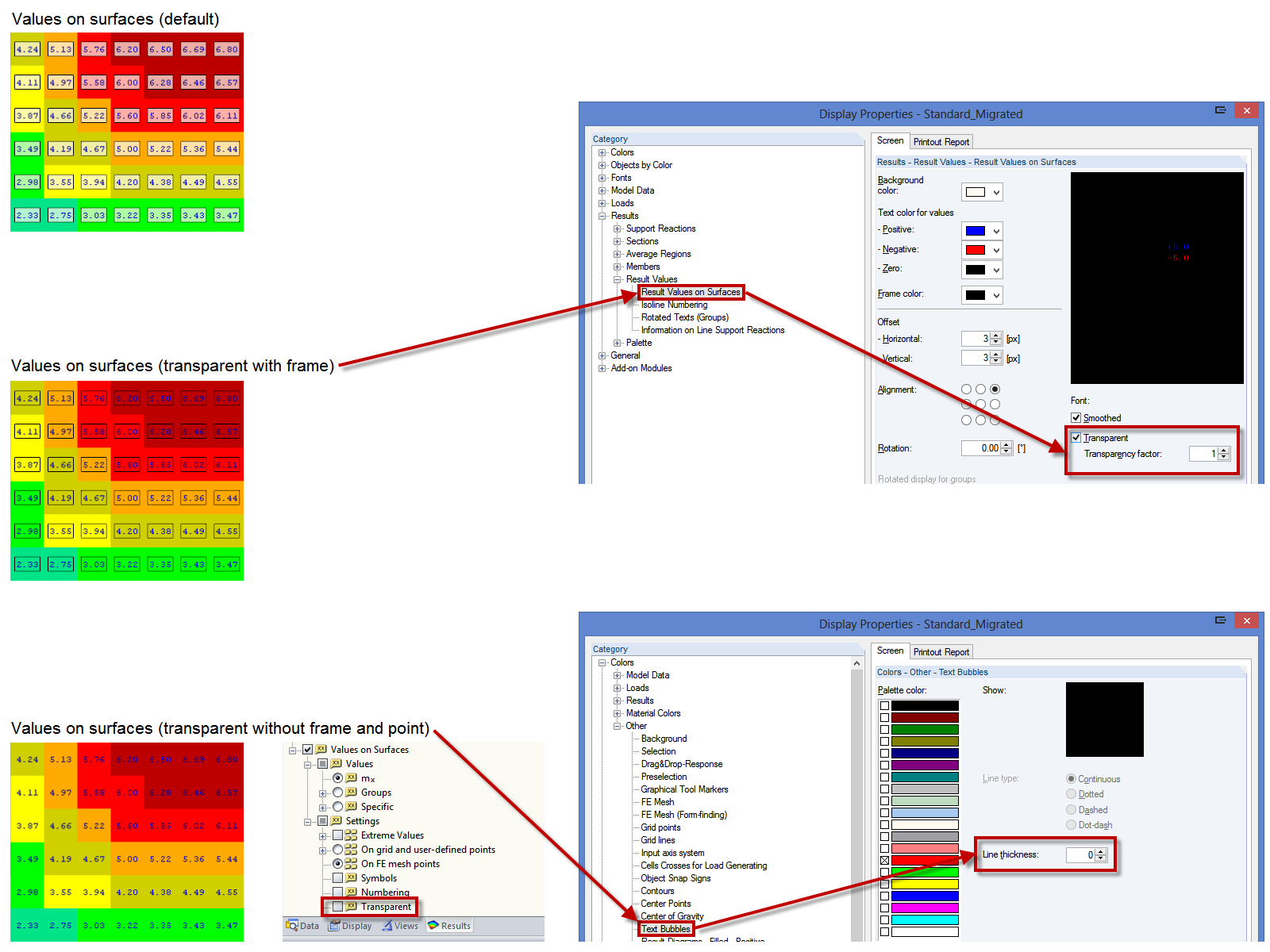This screenshot has width=1270, height=952.
Task: Click the bubble icon beside Values on Surfaces
Action: [321, 749]
